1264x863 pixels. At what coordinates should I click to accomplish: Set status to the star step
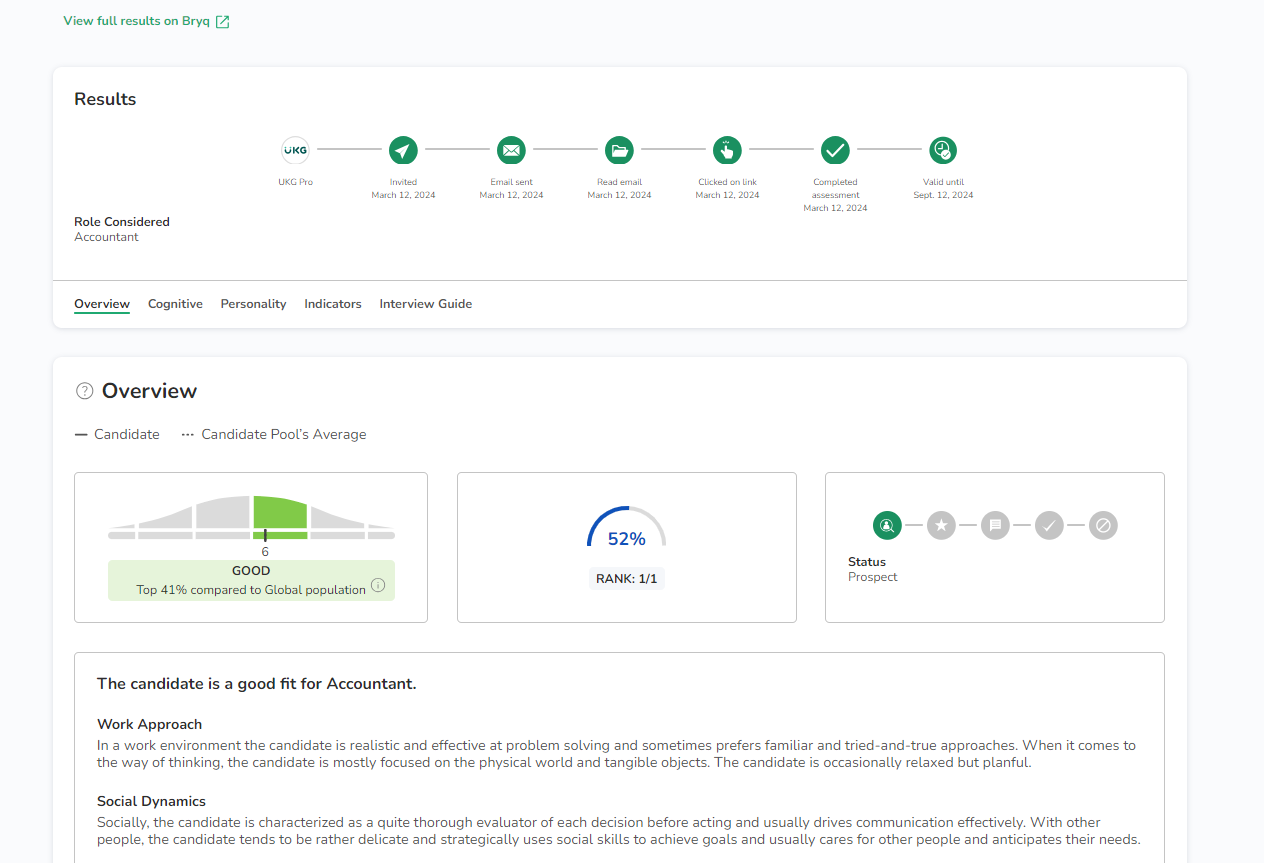coord(941,525)
